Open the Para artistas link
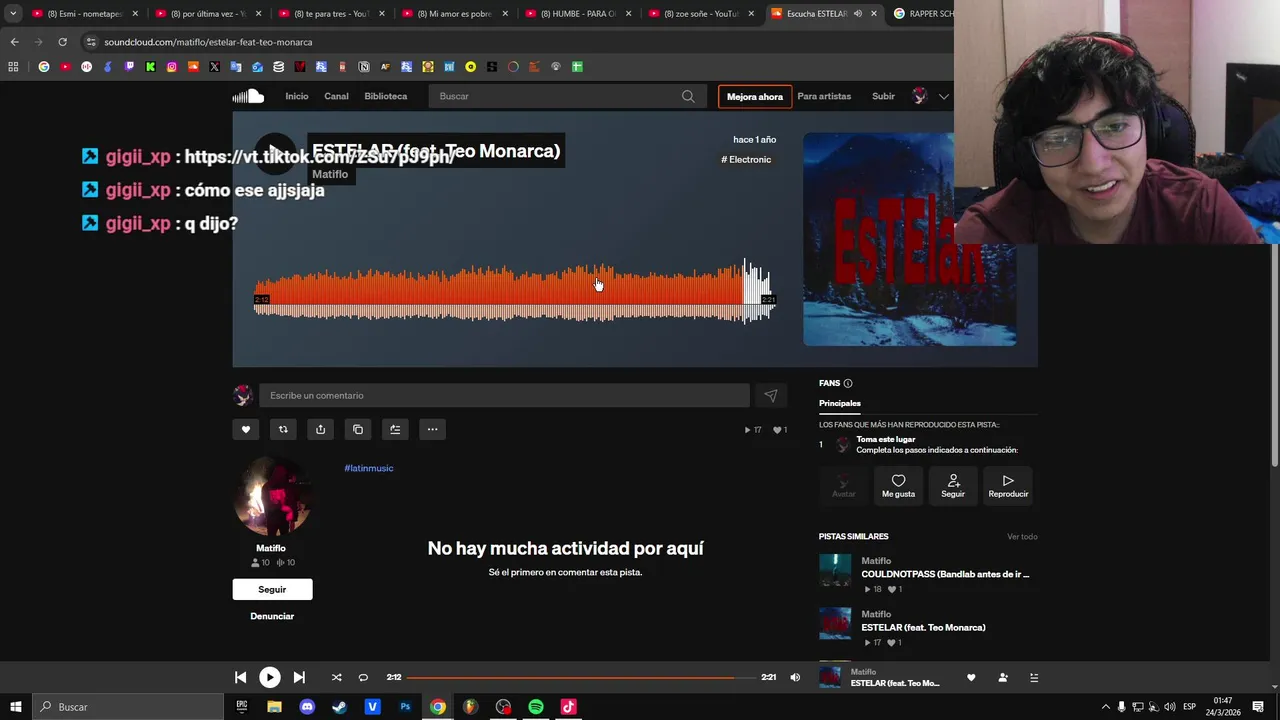Viewport: 1280px width, 720px height. (x=824, y=96)
